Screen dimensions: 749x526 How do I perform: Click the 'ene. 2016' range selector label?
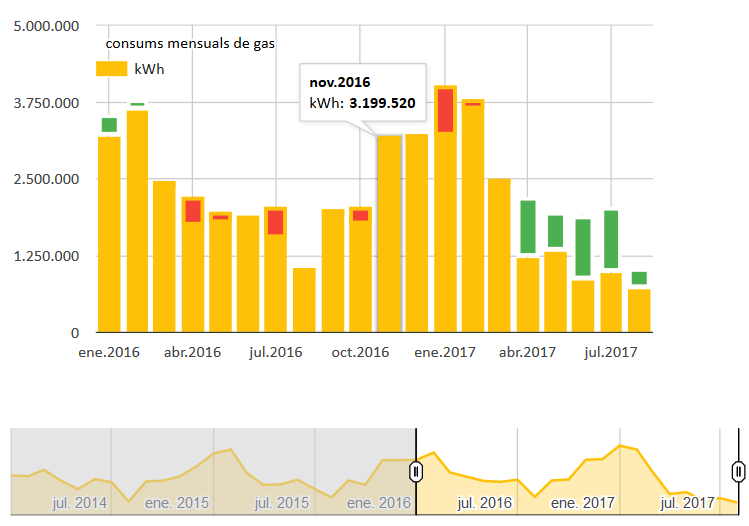pyautogui.click(x=379, y=503)
